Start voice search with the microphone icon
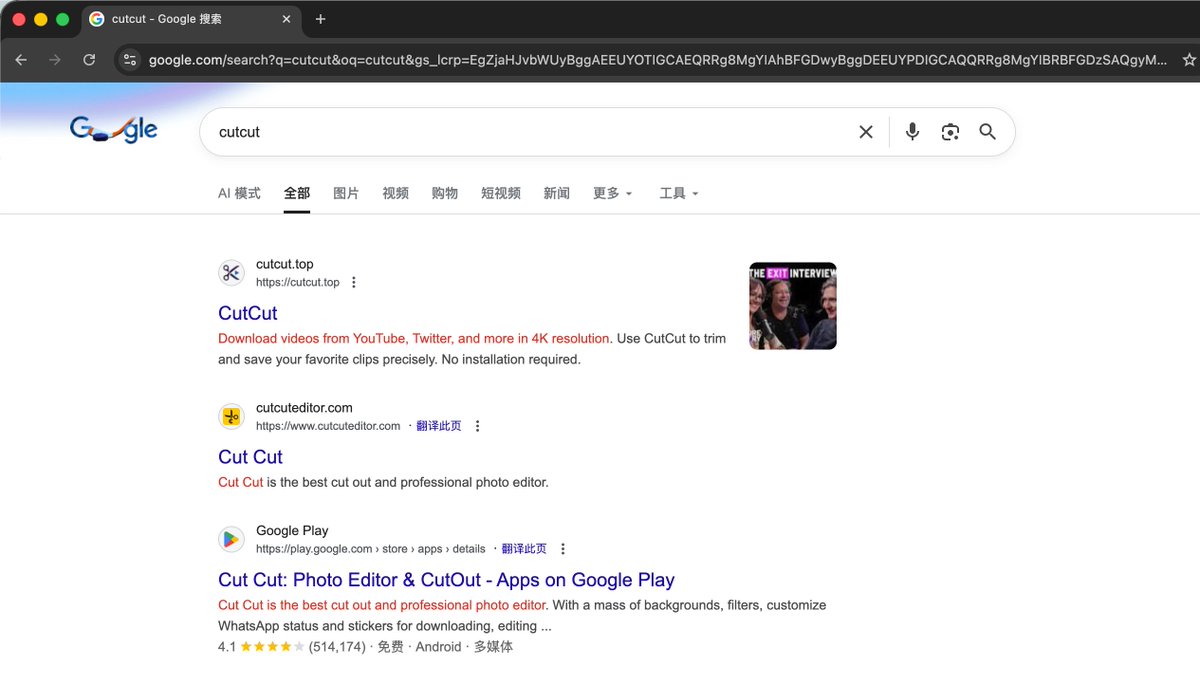Image resolution: width=1200 pixels, height=685 pixels. click(912, 132)
